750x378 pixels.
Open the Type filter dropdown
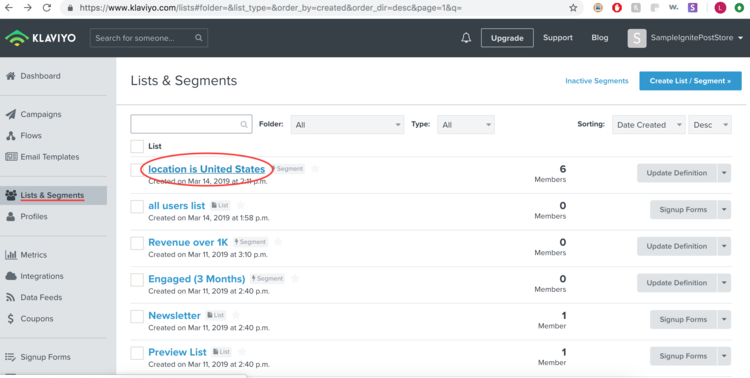(x=466, y=124)
